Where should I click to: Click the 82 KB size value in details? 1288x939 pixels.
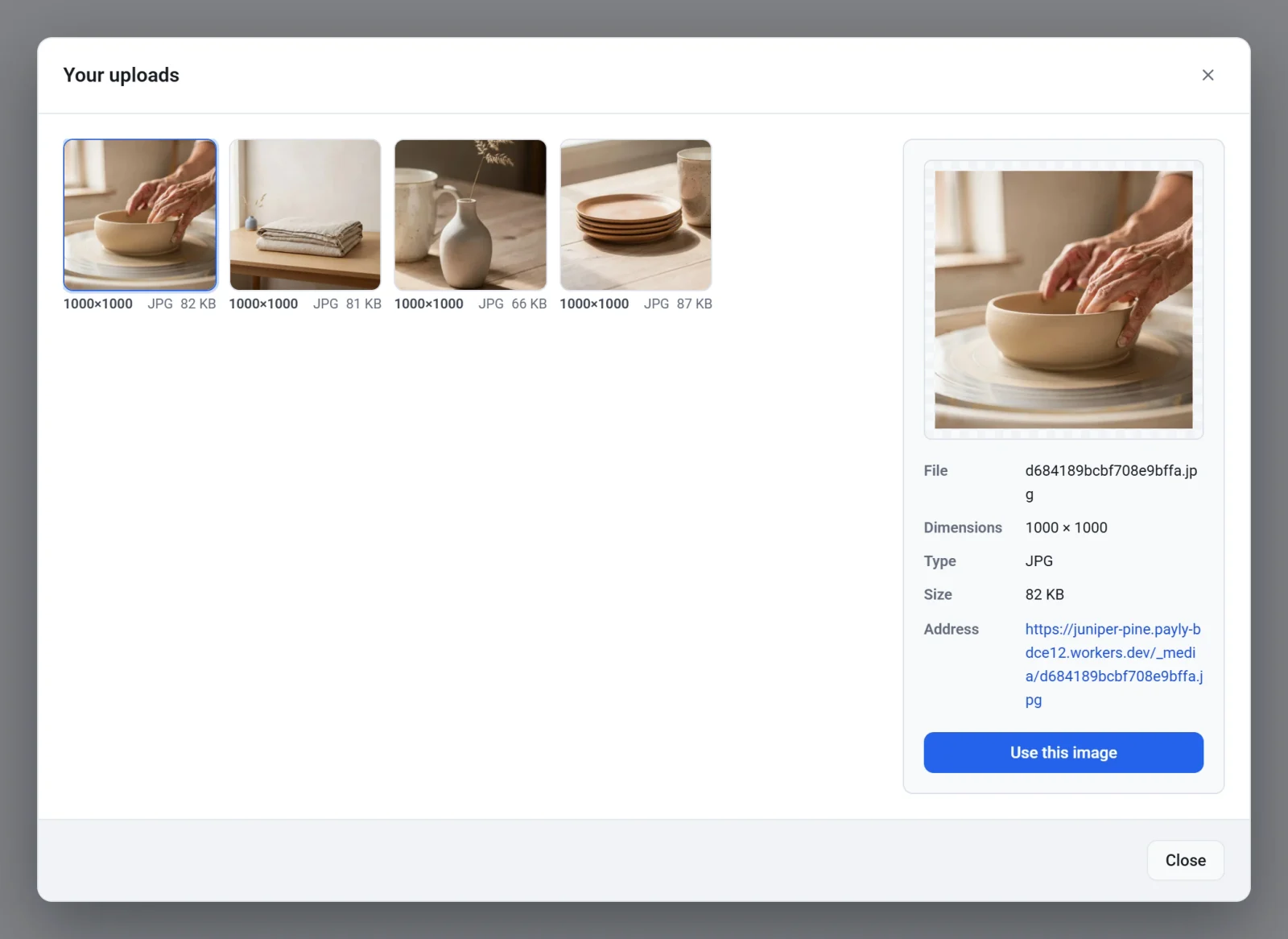1044,594
